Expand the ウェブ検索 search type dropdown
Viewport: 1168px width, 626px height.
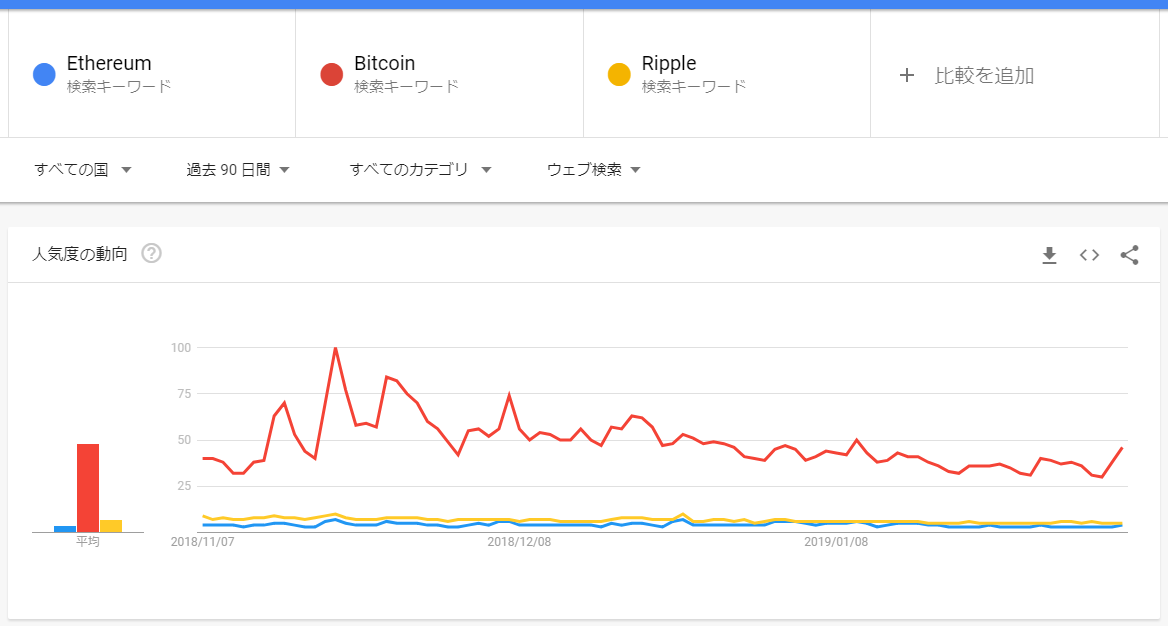pos(593,170)
